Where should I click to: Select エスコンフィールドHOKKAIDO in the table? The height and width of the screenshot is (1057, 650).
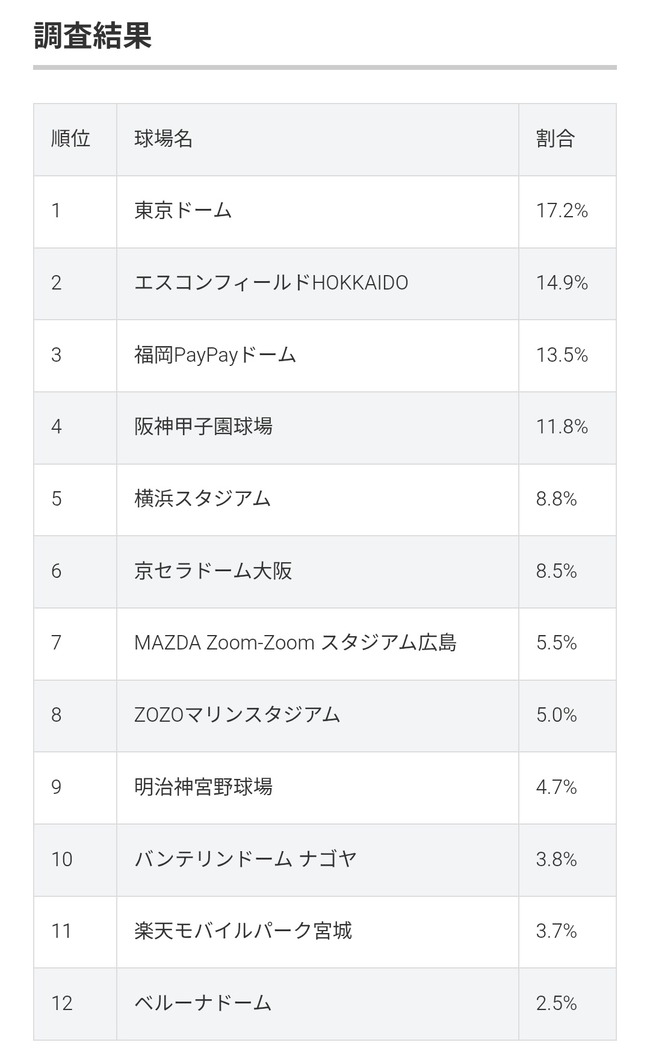point(271,283)
